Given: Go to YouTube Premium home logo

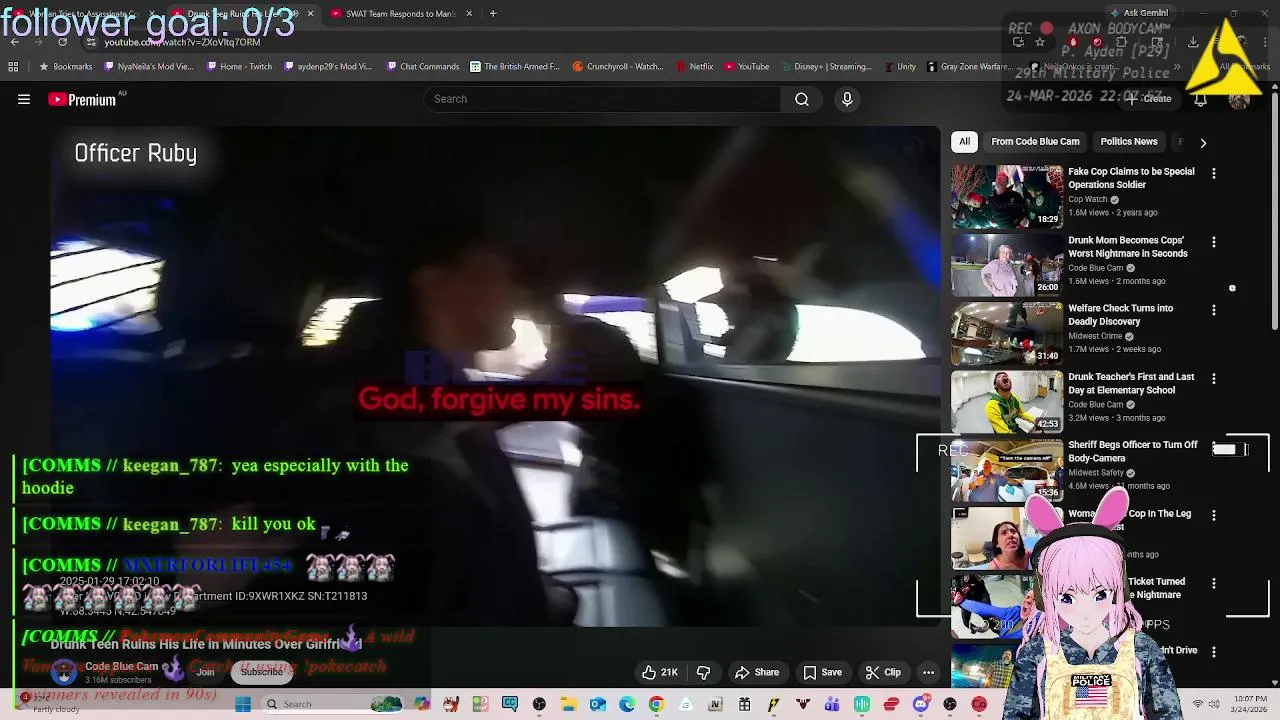Looking at the screenshot, I should point(85,99).
